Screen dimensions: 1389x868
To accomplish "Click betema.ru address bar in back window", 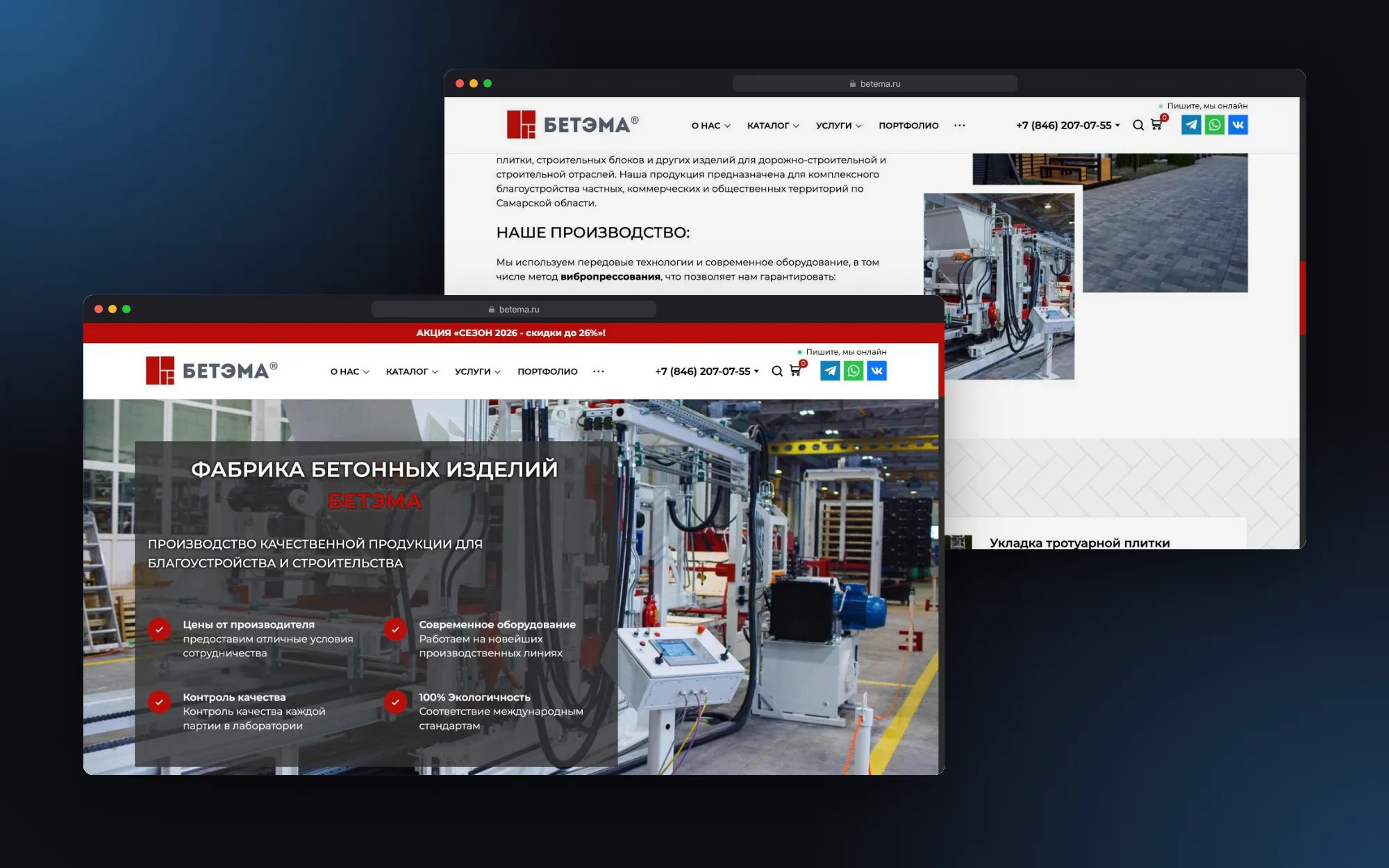I will click(875, 84).
